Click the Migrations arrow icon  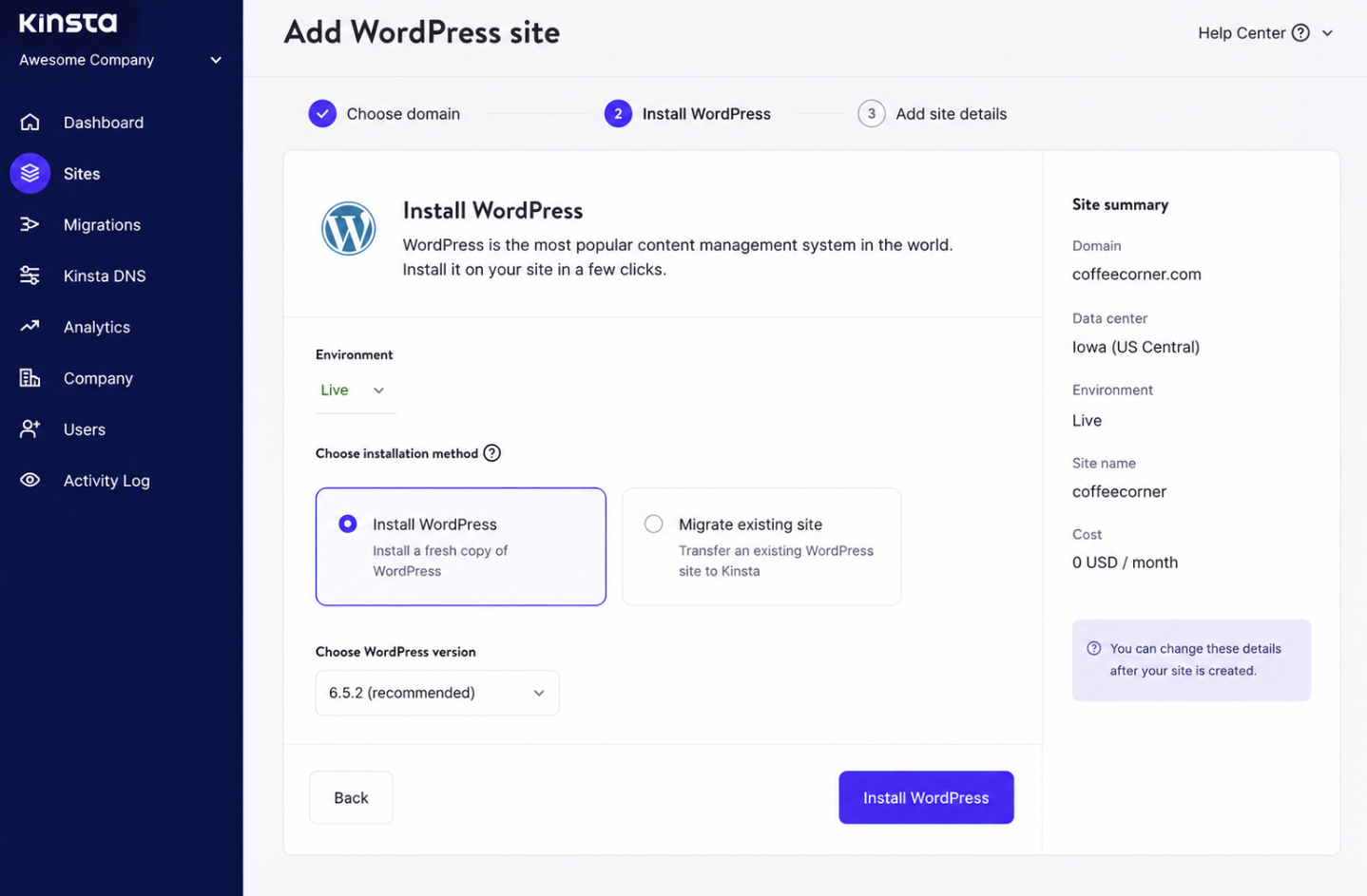coord(30,224)
